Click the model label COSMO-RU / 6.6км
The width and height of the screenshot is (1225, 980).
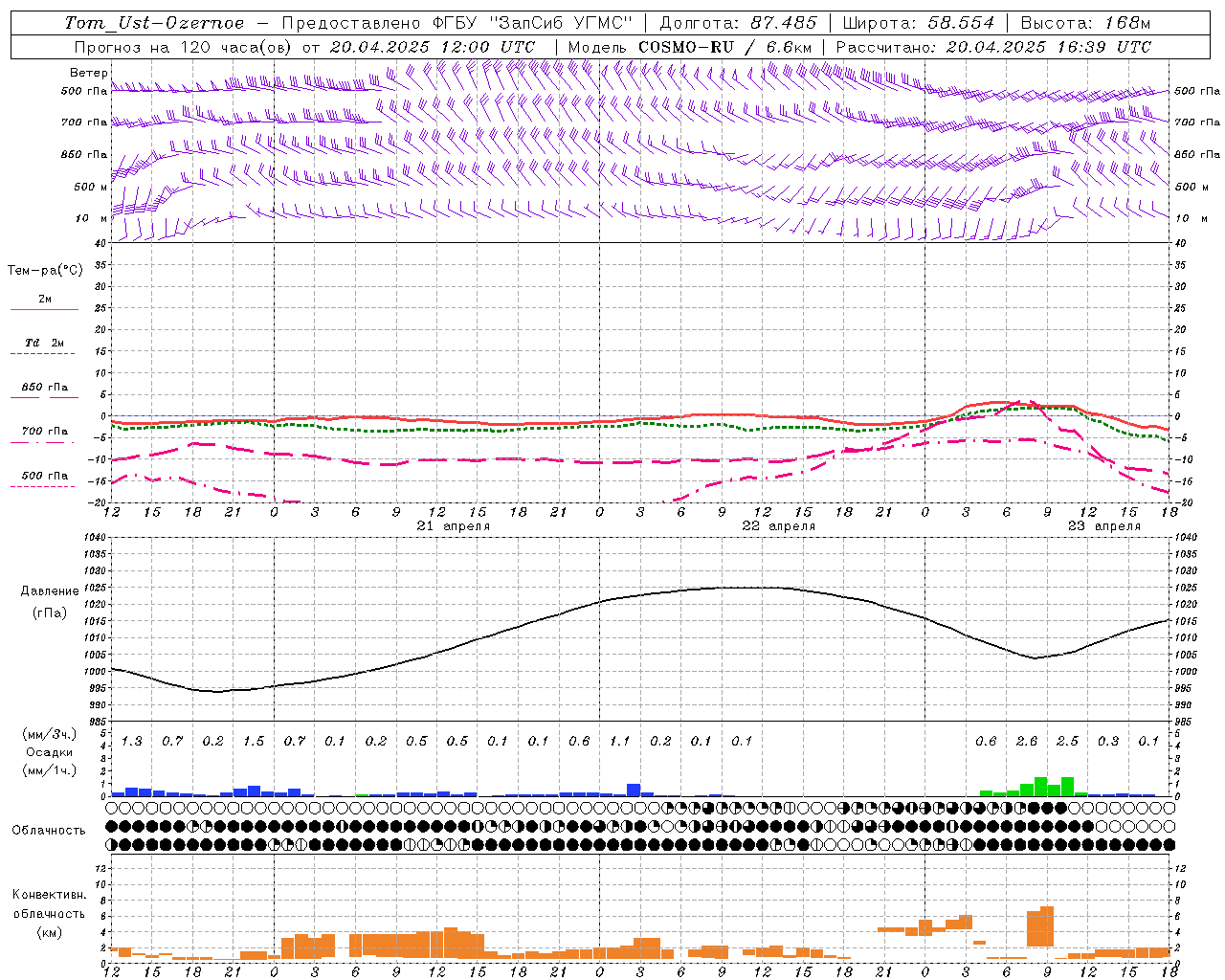pyautogui.click(x=725, y=47)
